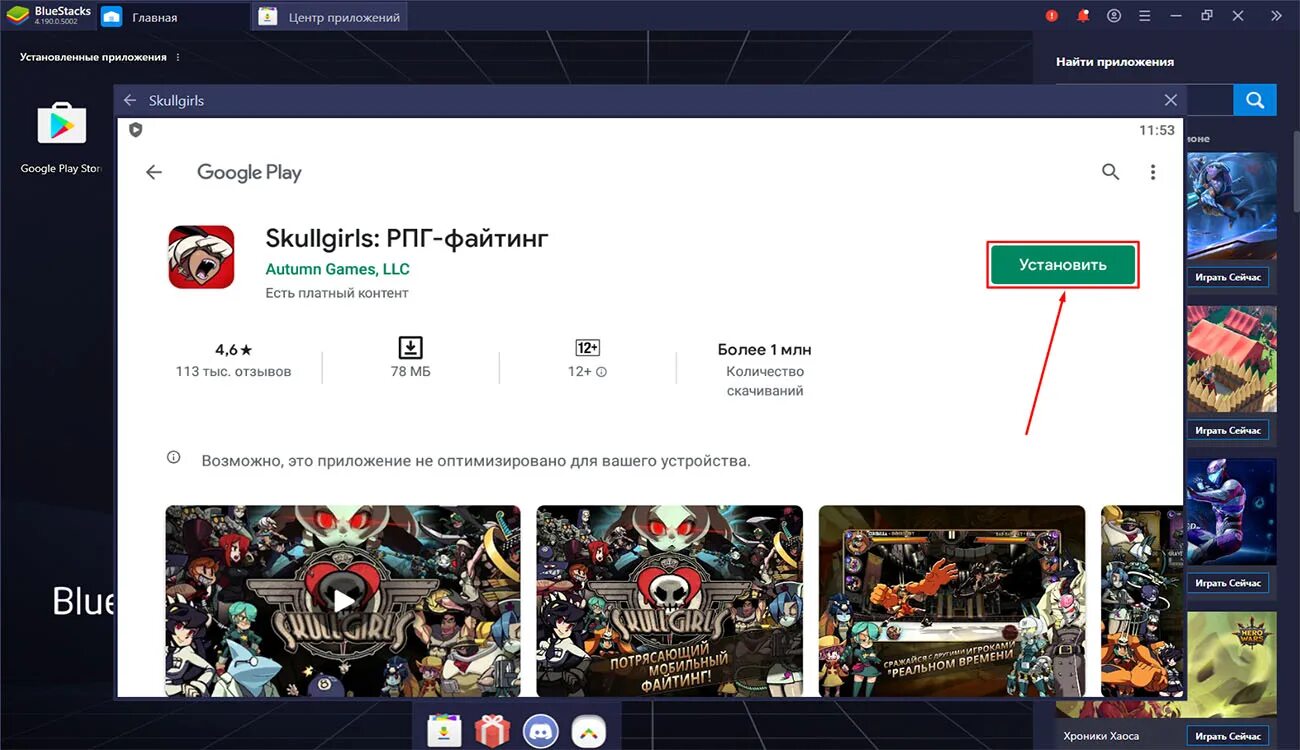Viewport: 1300px width, 750px height.
Task: Open the white arrow-up dock icon
Action: pos(589,731)
